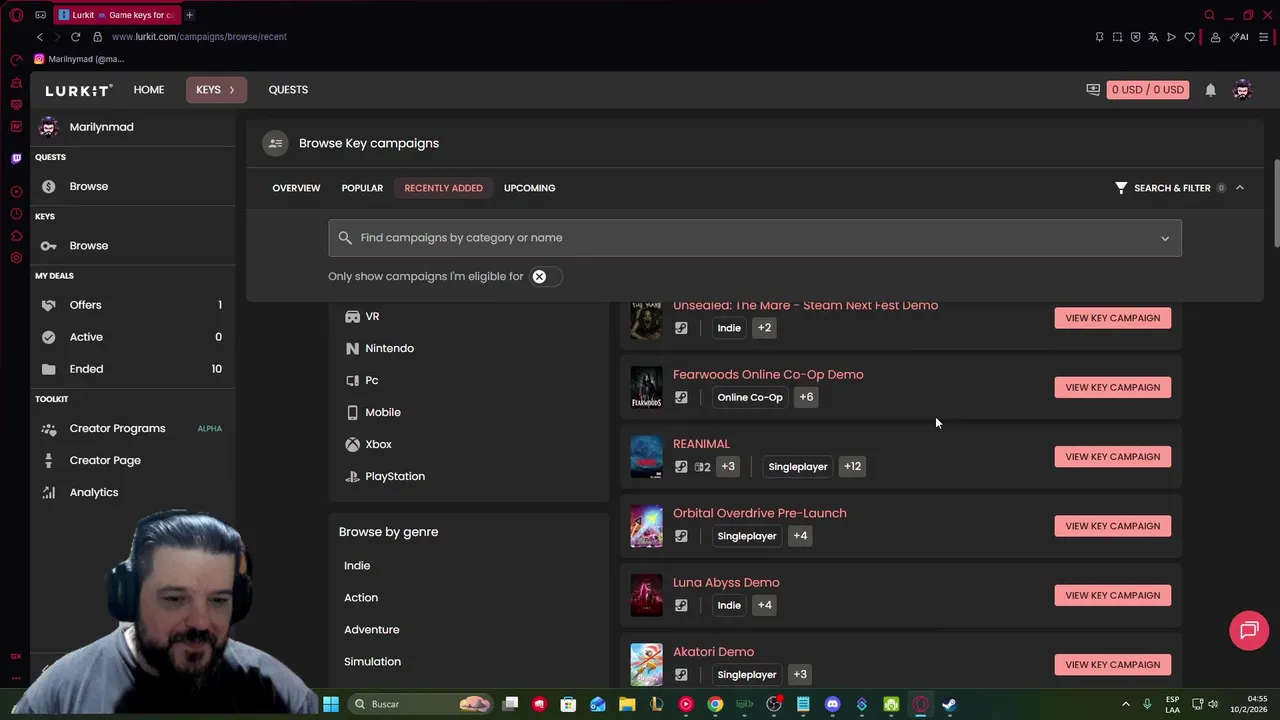
Task: Switch to the Overview tab
Action: (x=296, y=188)
